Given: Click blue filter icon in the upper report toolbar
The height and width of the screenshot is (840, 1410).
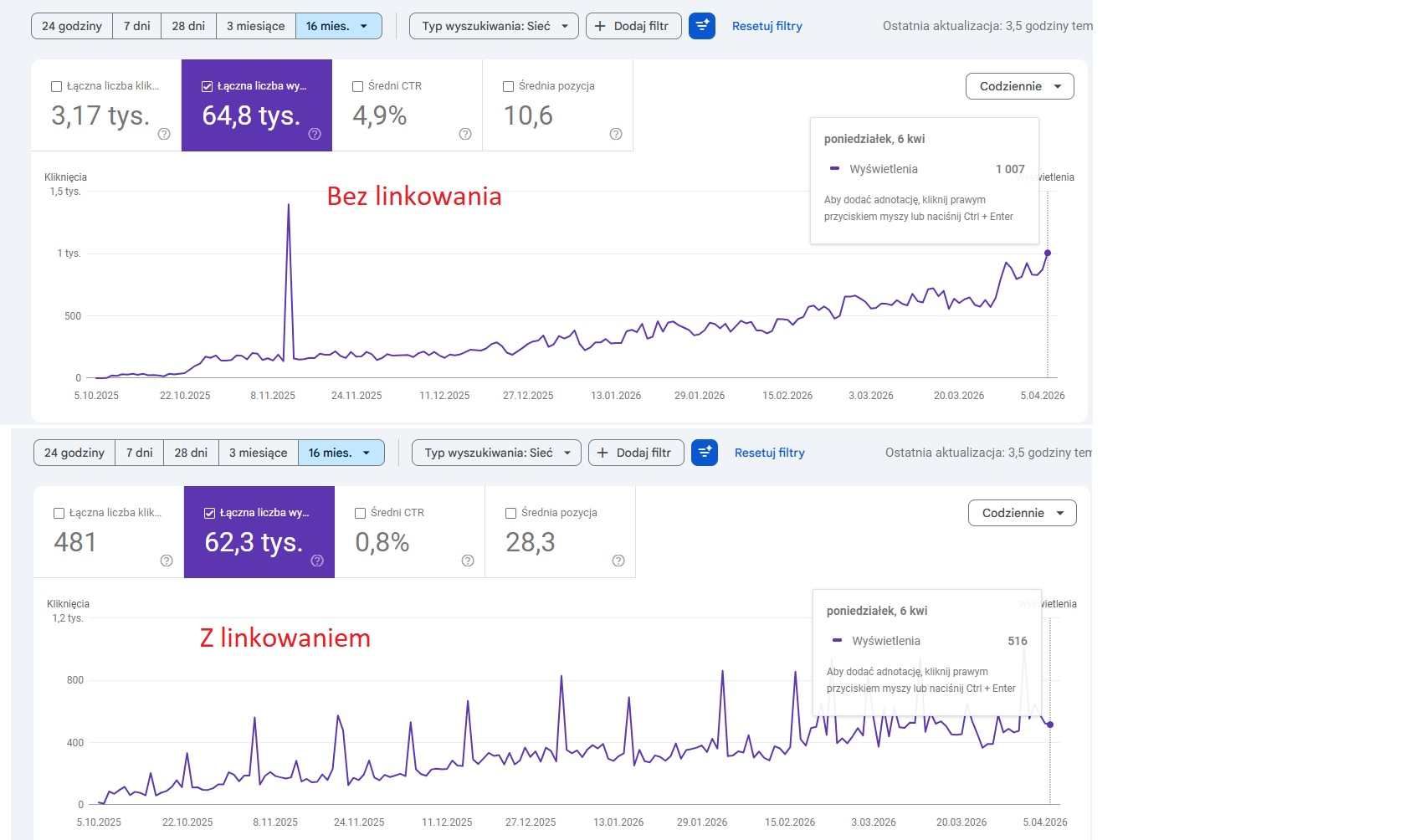Looking at the screenshot, I should tap(702, 26).
